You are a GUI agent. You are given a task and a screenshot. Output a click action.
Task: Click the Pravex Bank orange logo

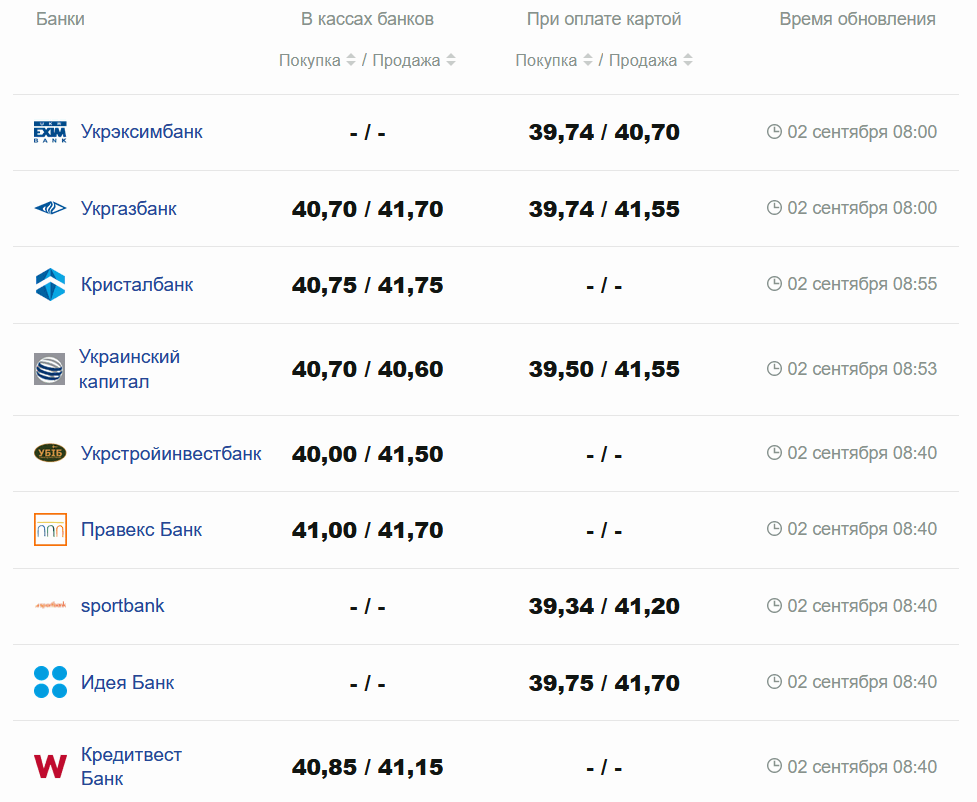[x=50, y=529]
